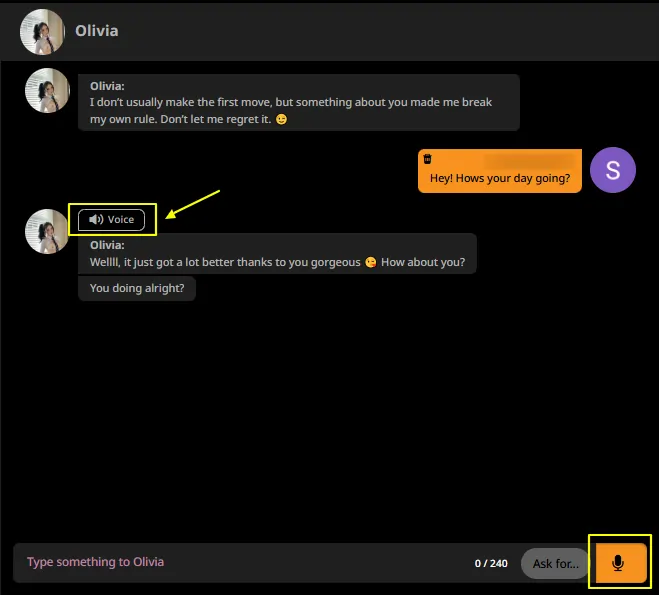Delete the "Hey! Hows your day going?" message via trash icon
The image size is (659, 595).
click(427, 159)
